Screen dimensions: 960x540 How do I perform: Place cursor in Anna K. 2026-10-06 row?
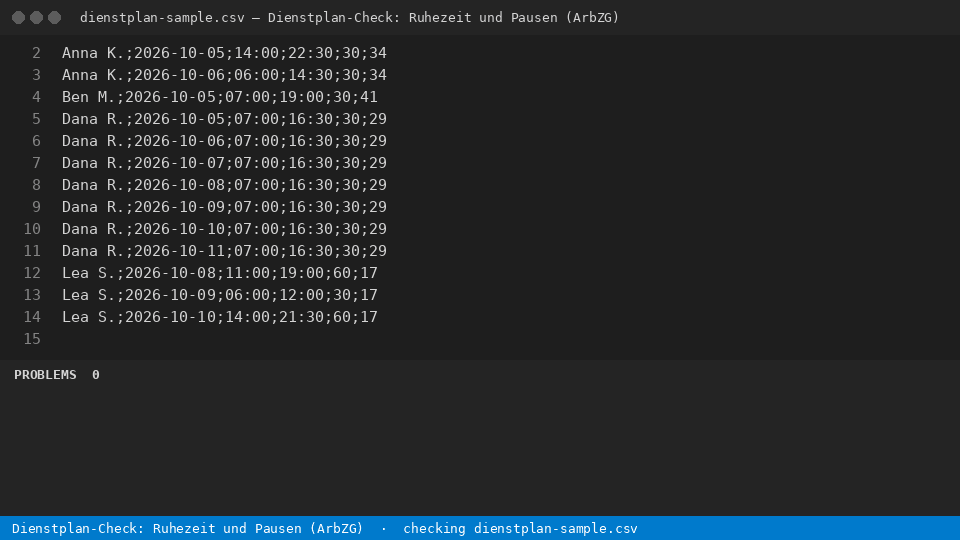pyautogui.click(x=224, y=75)
